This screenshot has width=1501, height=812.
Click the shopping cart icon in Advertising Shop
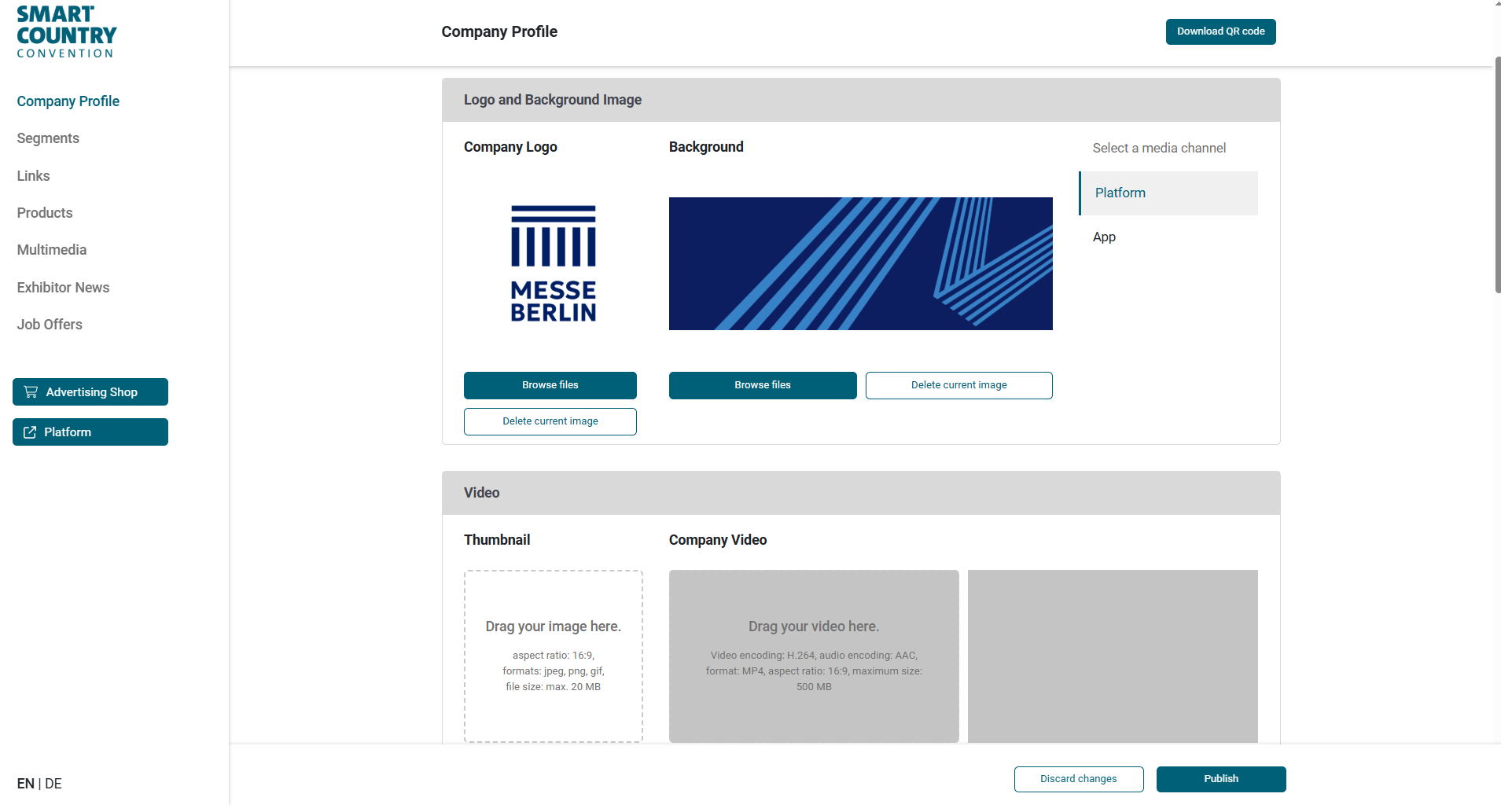31,391
